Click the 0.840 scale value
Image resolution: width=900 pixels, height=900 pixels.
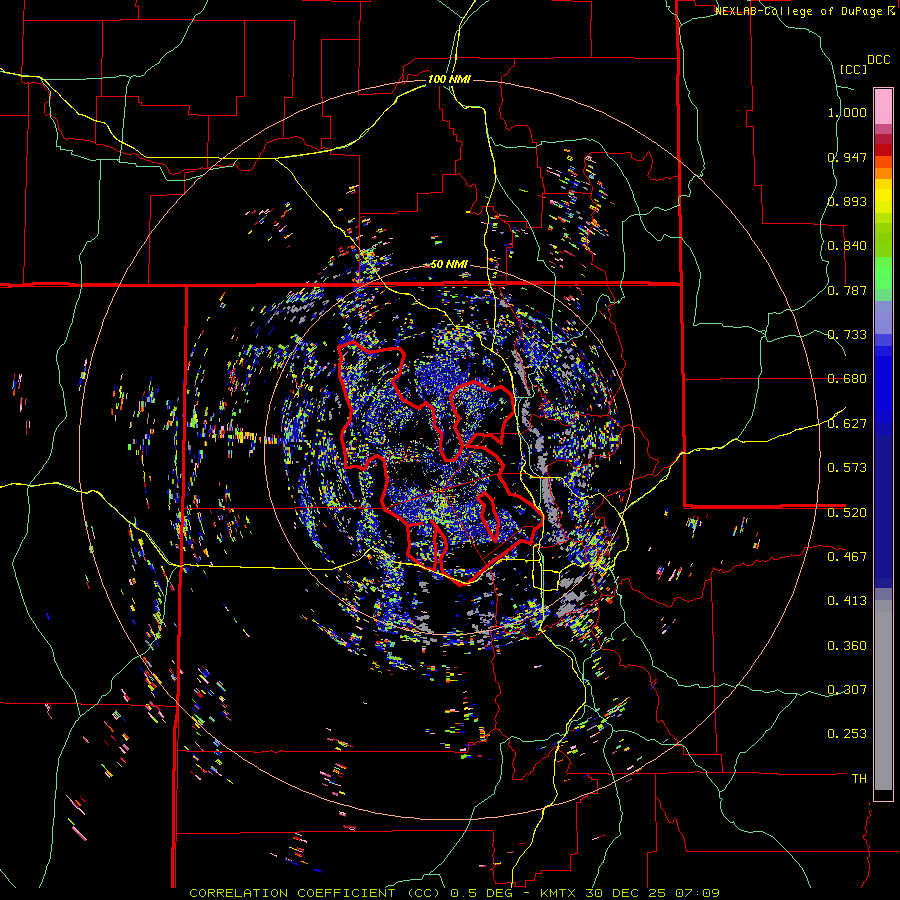pos(847,246)
